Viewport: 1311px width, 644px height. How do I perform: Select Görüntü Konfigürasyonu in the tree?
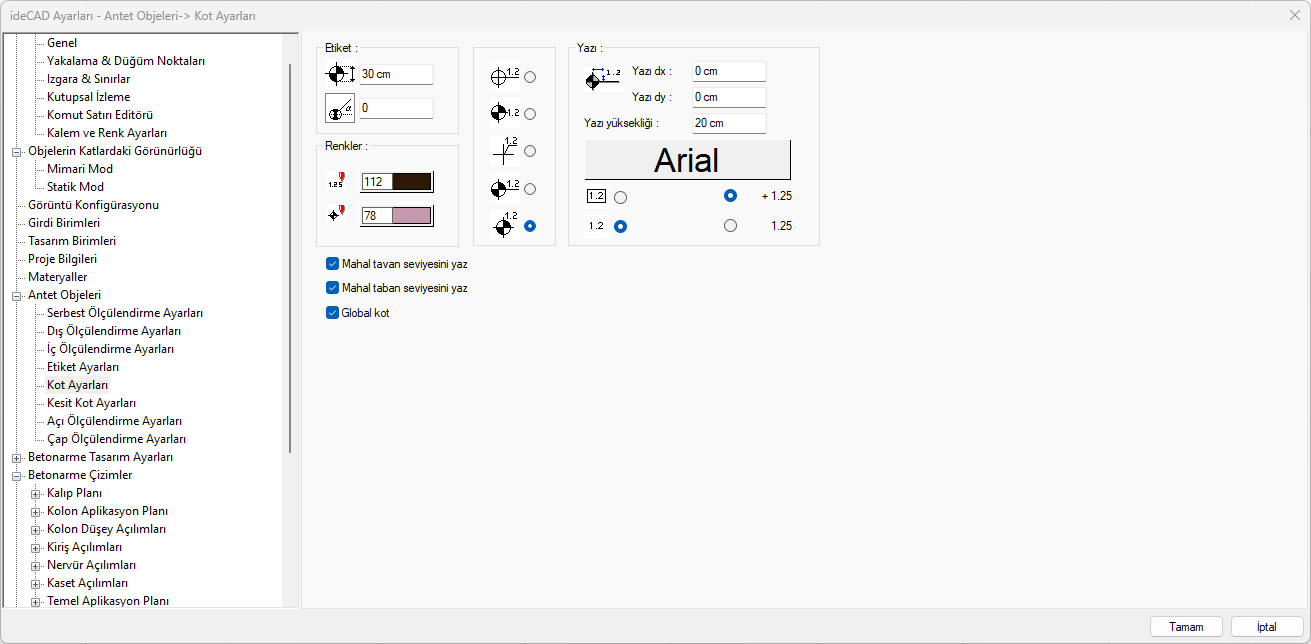93,205
